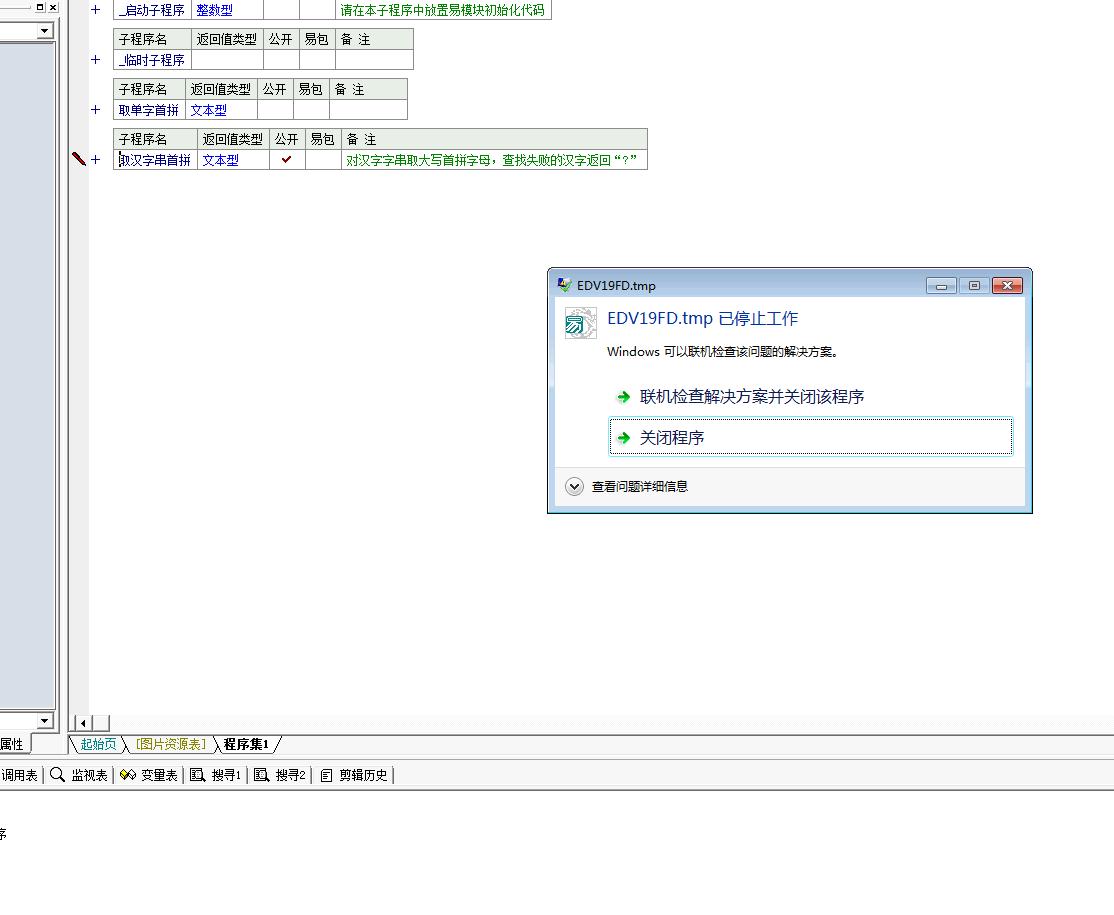Toggle the 公开 cell for 取单字首拼
This screenshot has height=915, width=1114.
[x=275, y=110]
